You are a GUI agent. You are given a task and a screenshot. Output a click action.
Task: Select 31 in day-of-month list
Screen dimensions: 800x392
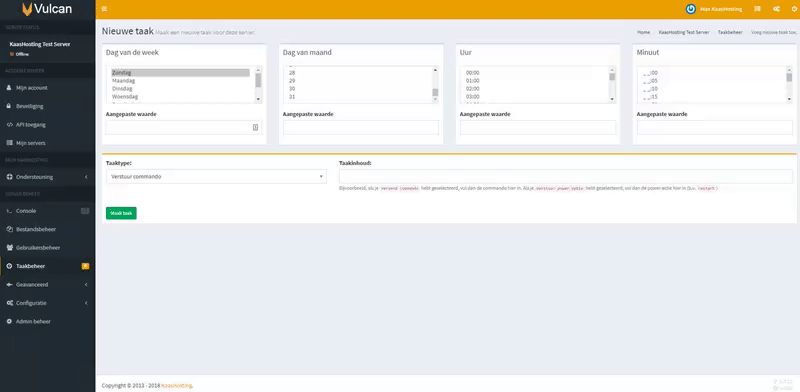pyautogui.click(x=357, y=96)
